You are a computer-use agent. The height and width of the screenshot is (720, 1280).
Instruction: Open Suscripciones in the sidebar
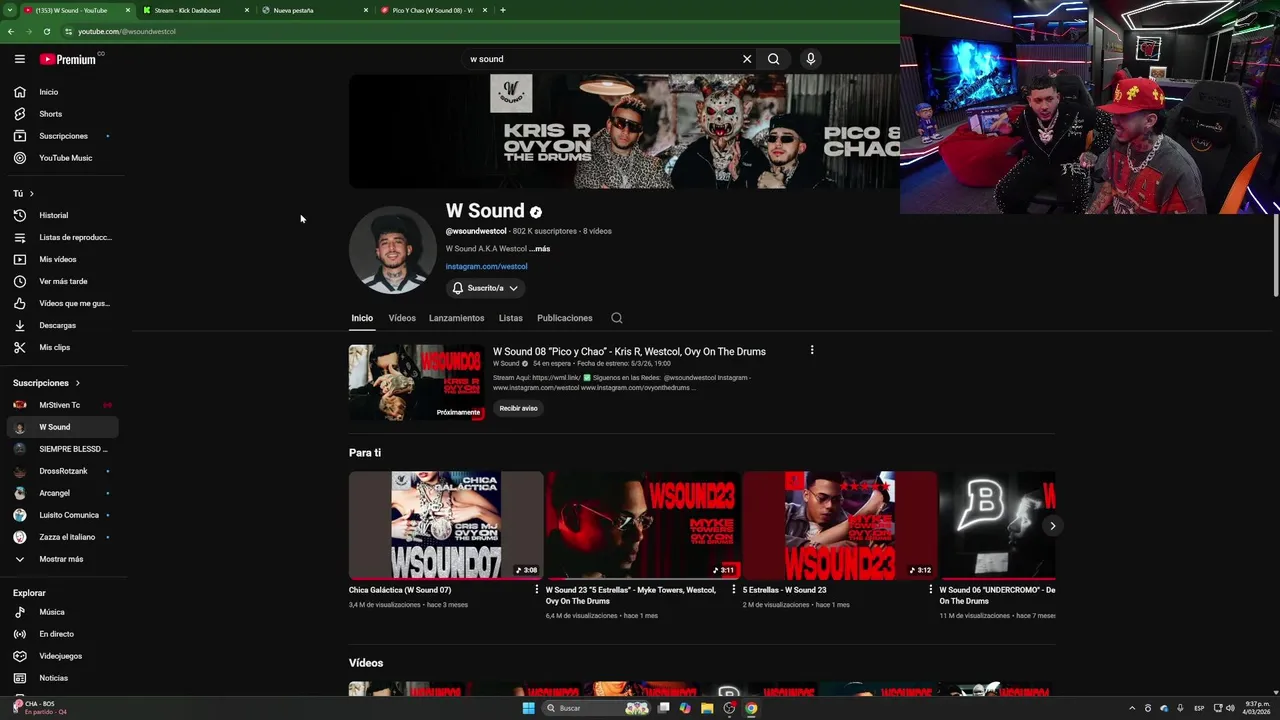click(62, 136)
